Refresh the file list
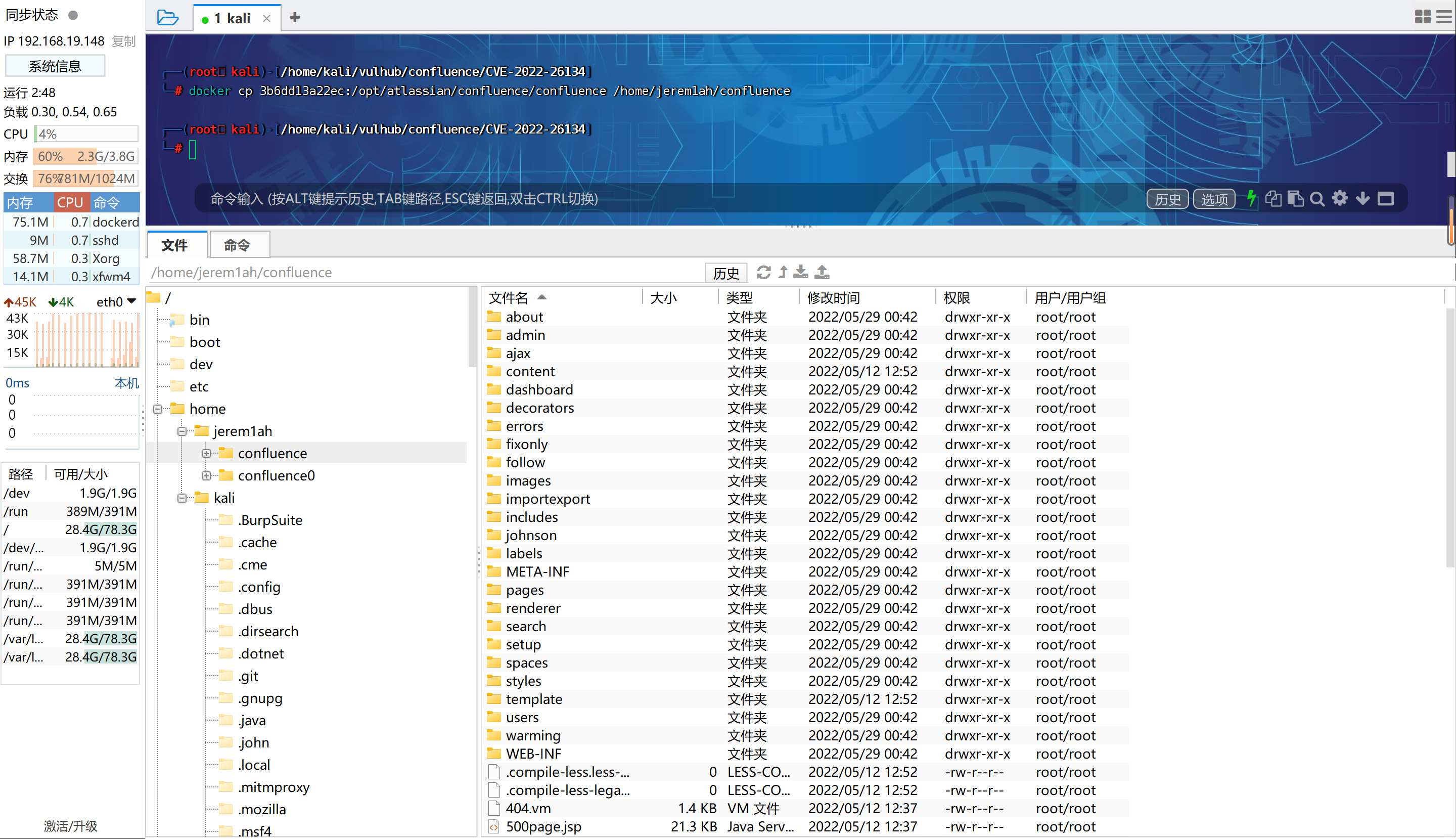Viewport: 1456px width, 839px height. tap(764, 272)
